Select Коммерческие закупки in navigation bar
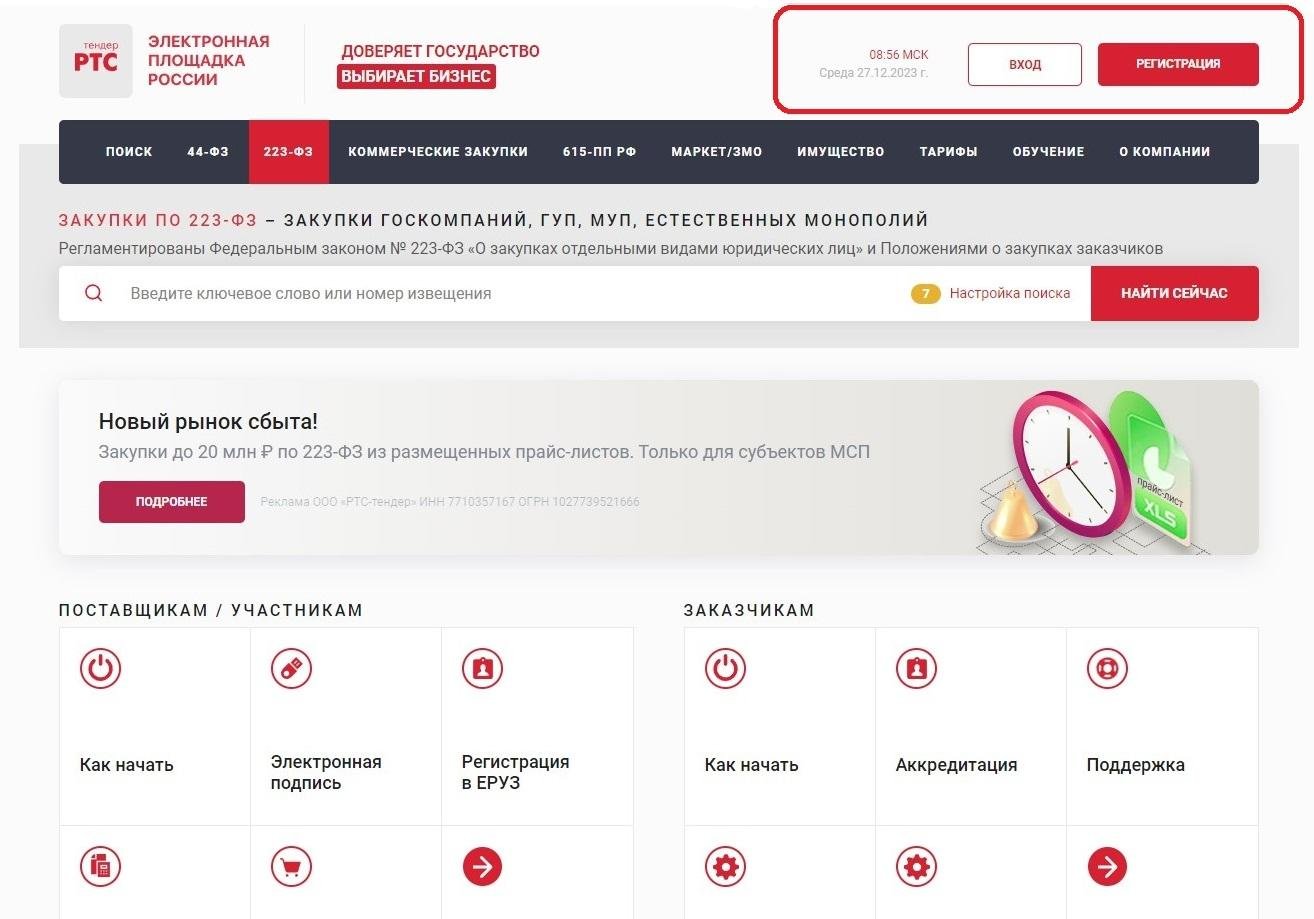Viewport: 1314px width, 919px height. (437, 152)
